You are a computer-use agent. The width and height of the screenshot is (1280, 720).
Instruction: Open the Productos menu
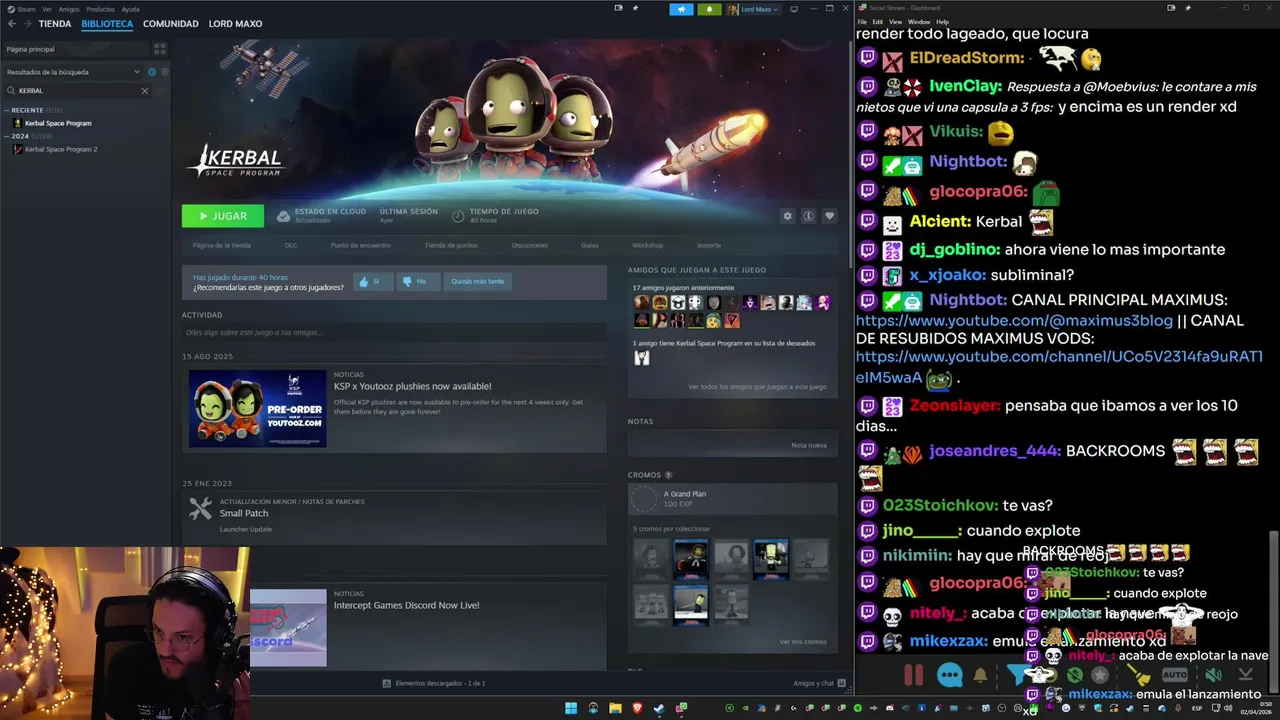[x=100, y=9]
